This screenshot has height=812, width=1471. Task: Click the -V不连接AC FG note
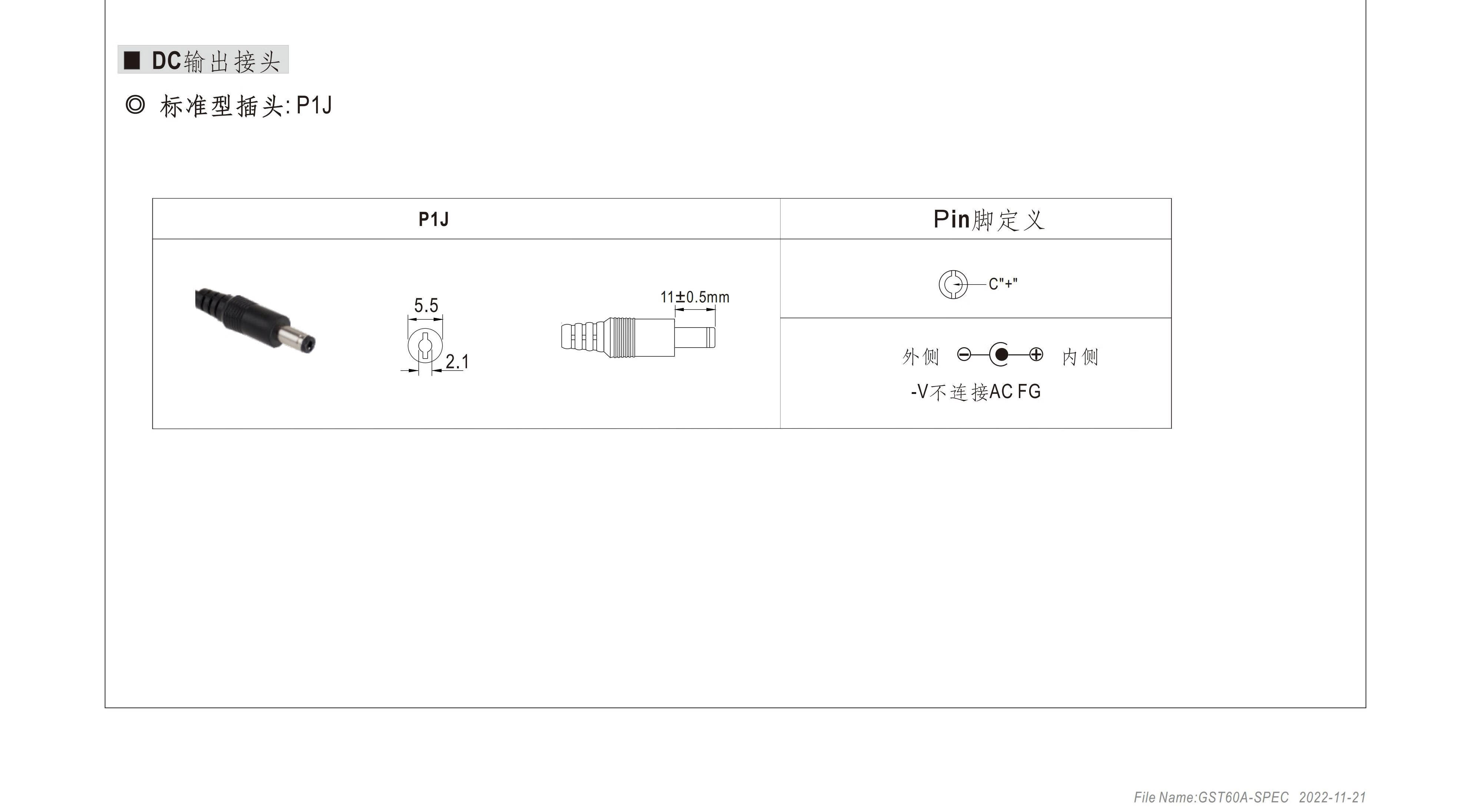(975, 392)
